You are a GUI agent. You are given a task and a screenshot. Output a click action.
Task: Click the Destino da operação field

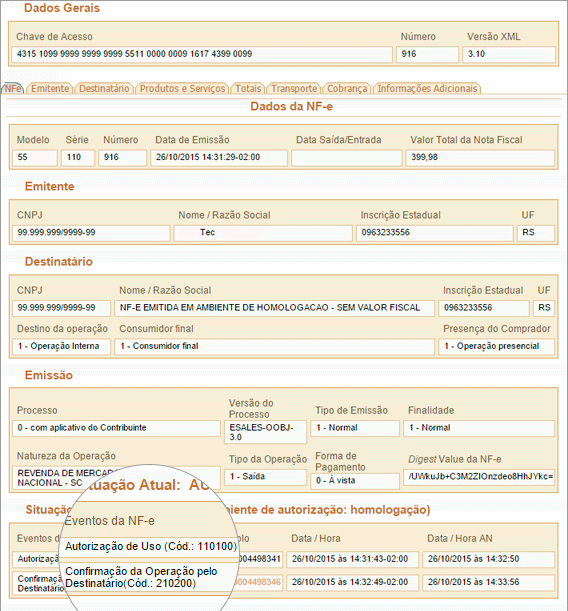[x=62, y=346]
